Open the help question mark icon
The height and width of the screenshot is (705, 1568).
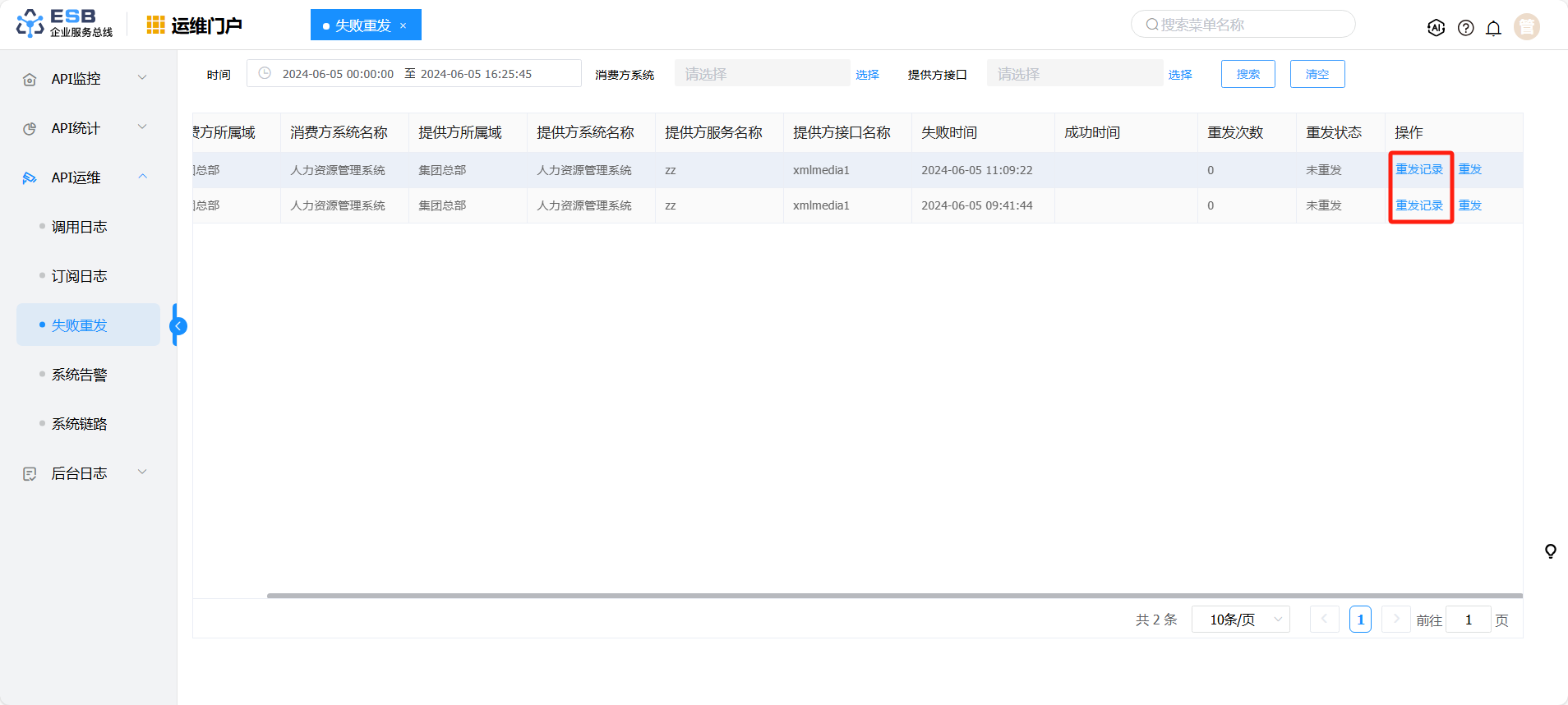tap(1465, 28)
